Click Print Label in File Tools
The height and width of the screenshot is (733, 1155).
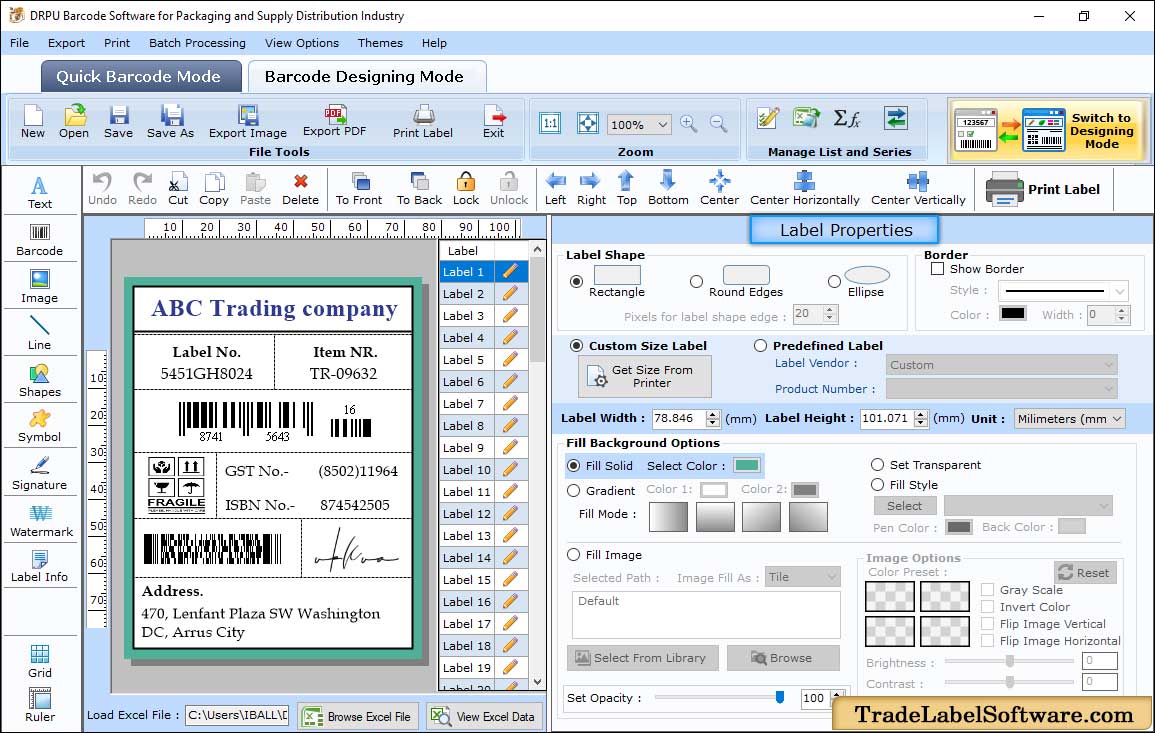pos(423,122)
